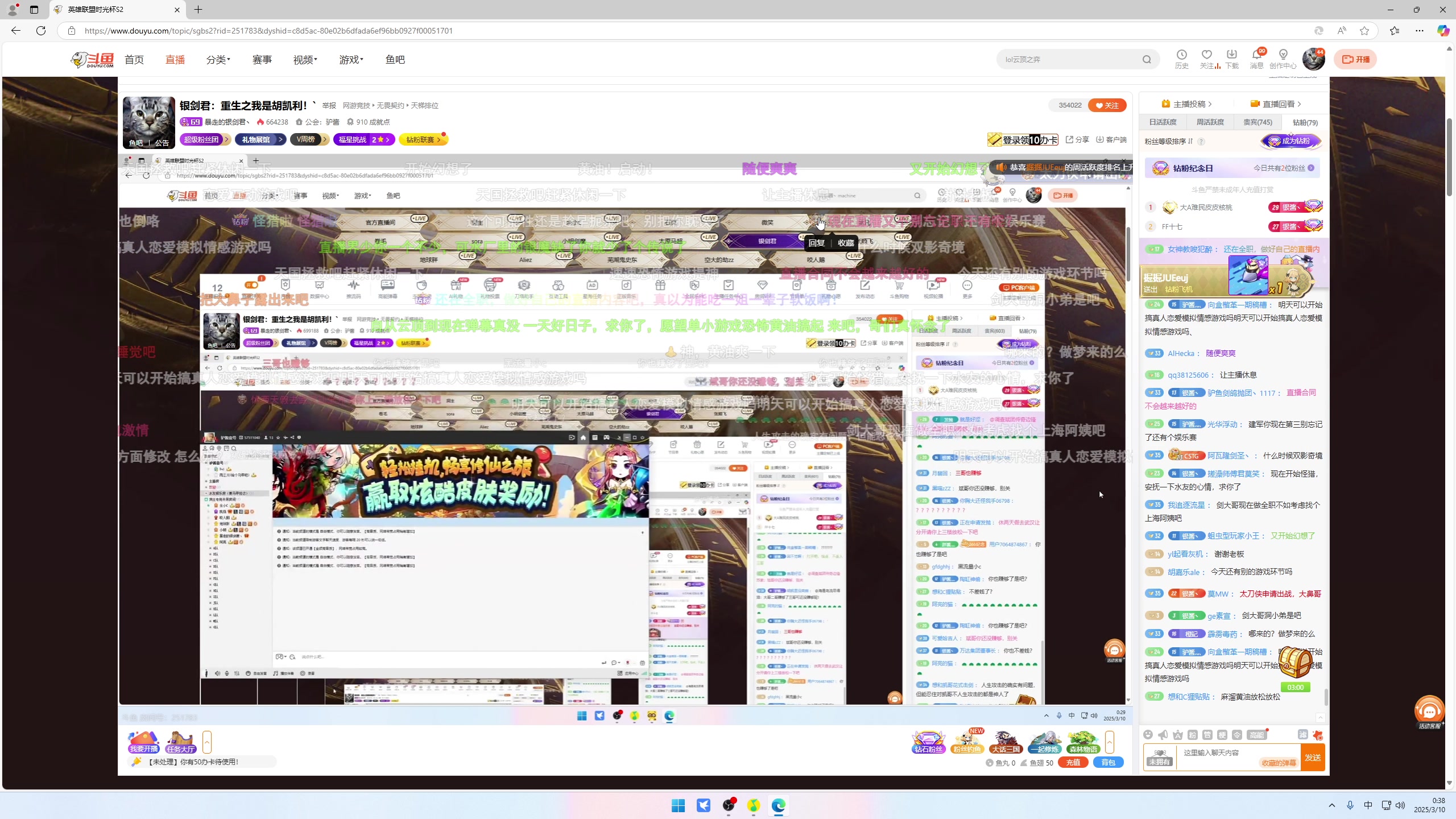This screenshot has width=1456, height=819.
Task: Click the '高能' high-energy icon in chat toolbar
Action: 1256,735
